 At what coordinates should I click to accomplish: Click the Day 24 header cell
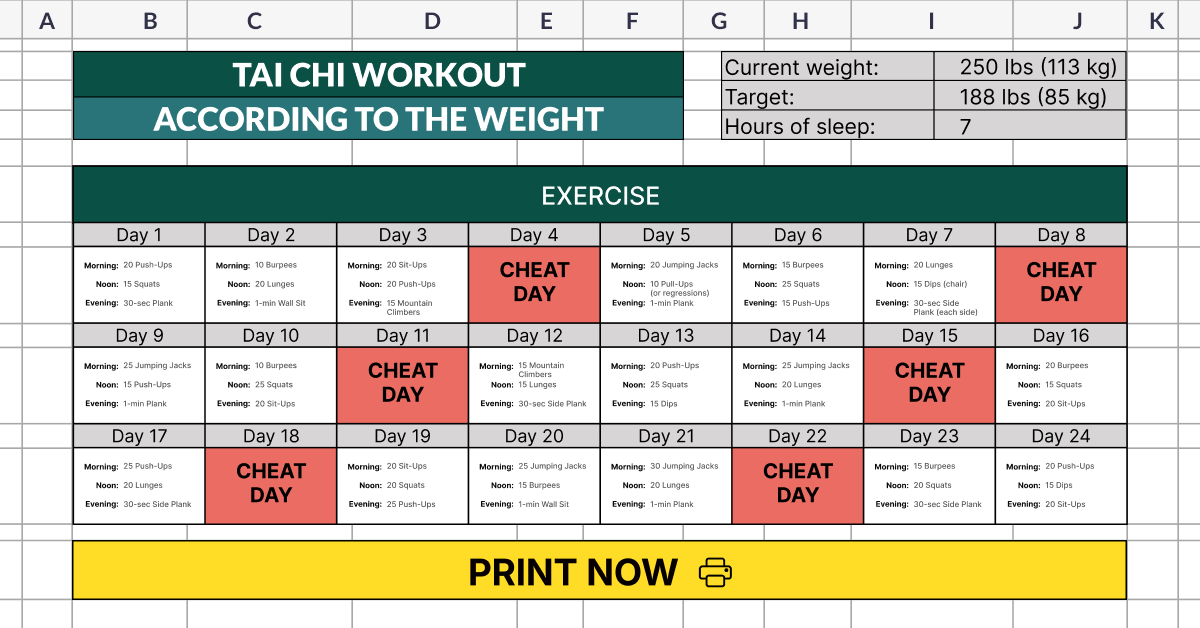coord(1061,436)
